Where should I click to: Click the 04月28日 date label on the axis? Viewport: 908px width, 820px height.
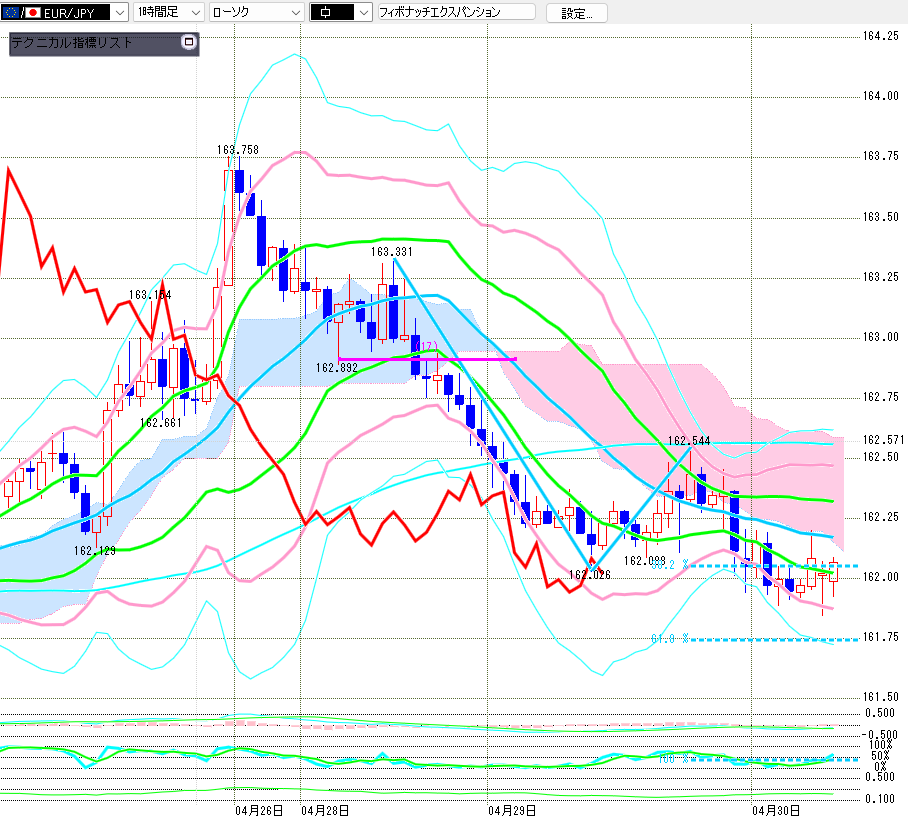point(325,811)
